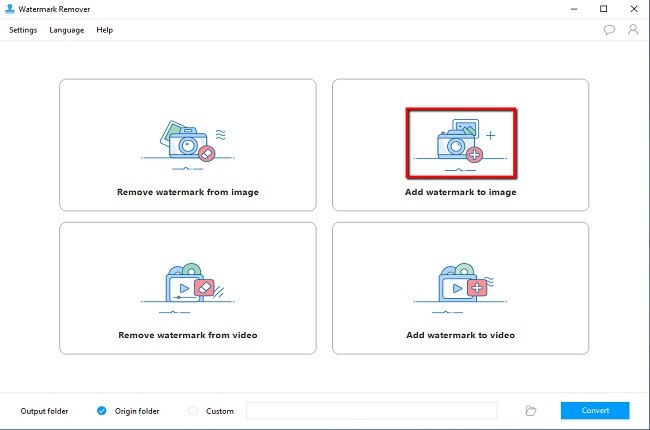
Task: Open the feedback chat bubble icon
Action: pyautogui.click(x=609, y=30)
